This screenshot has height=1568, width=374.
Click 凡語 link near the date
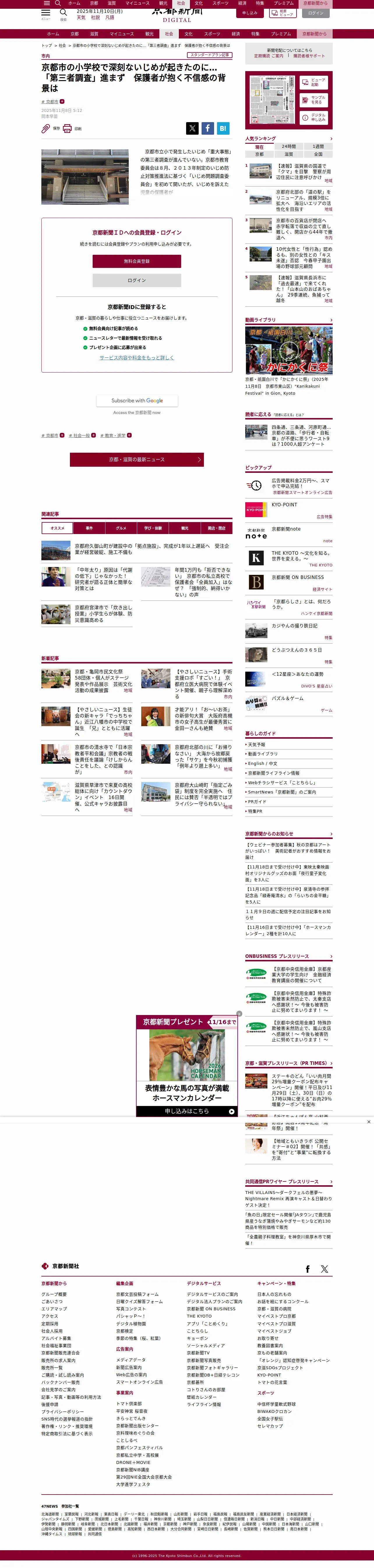click(x=110, y=18)
